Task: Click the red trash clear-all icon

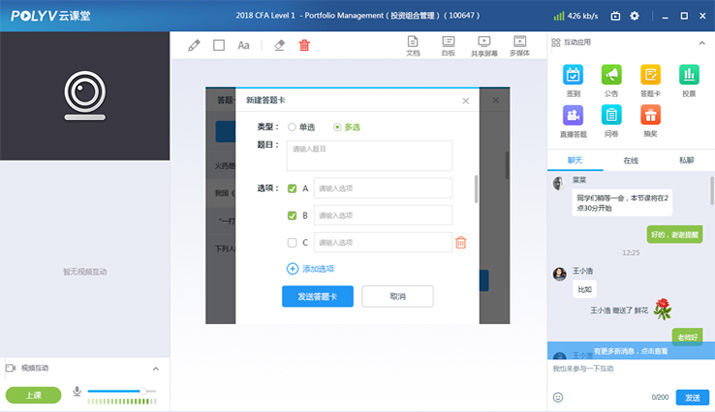Action: [x=304, y=45]
